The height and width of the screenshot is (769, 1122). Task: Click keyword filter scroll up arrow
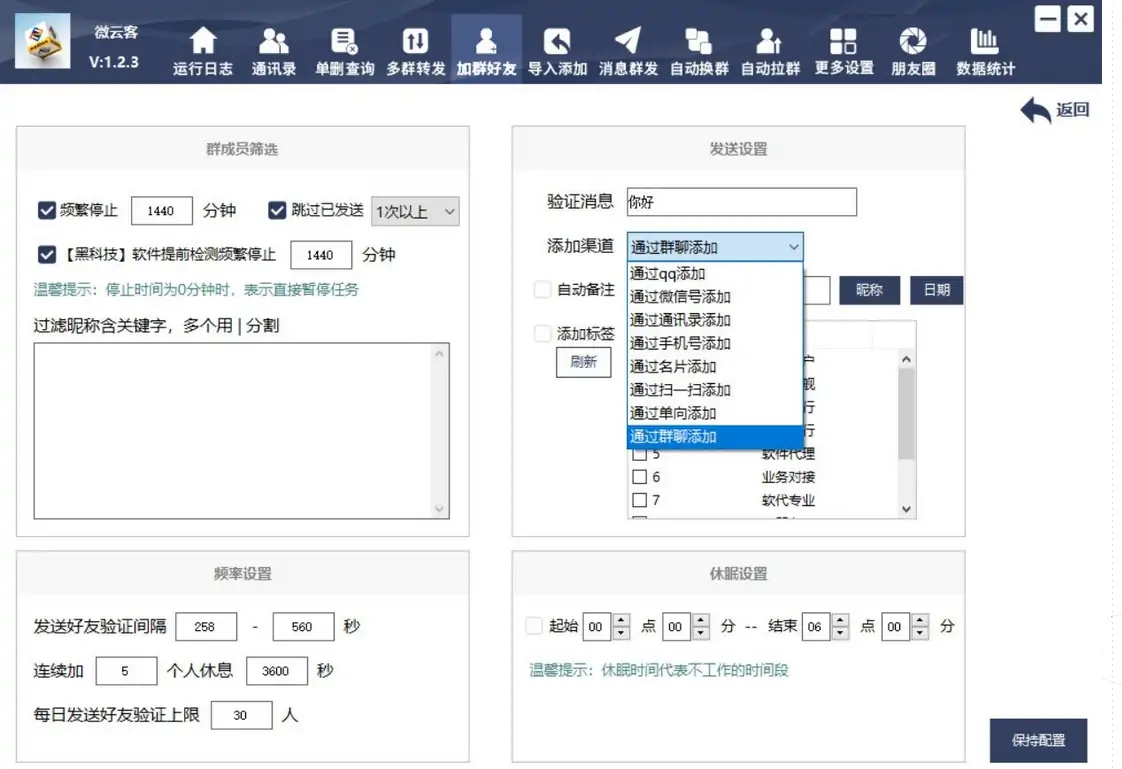click(x=439, y=353)
